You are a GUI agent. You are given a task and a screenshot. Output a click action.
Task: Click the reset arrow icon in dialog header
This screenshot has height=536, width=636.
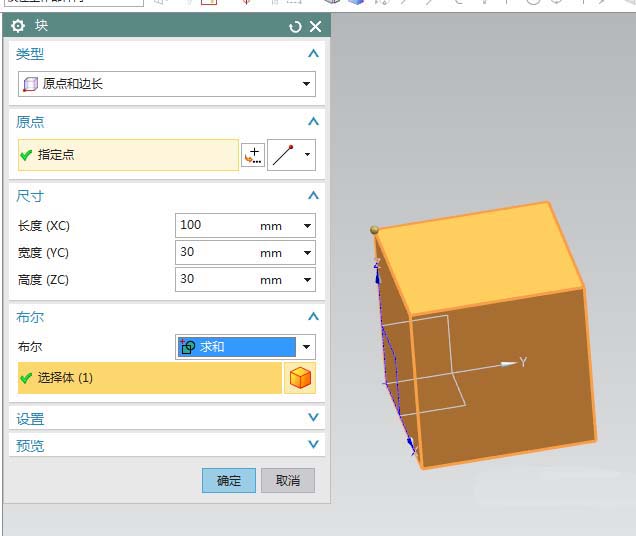[295, 26]
